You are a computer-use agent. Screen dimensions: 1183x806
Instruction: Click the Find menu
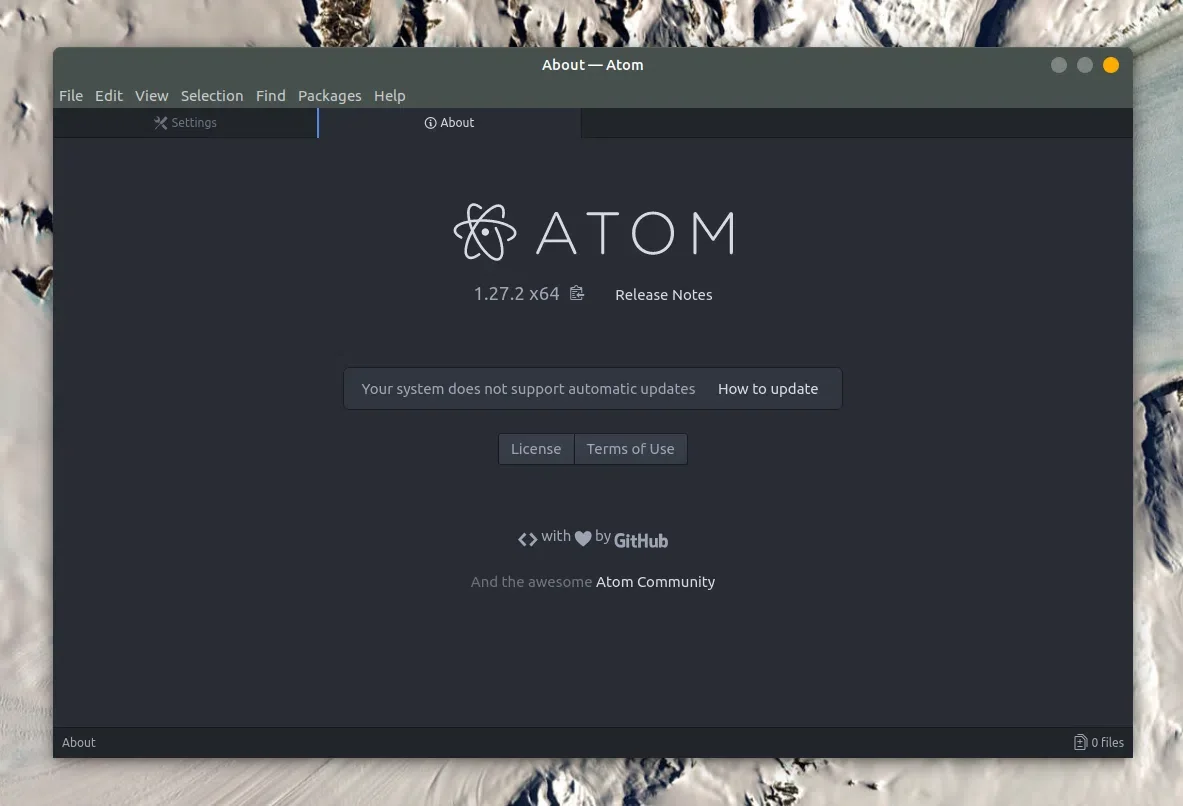[x=271, y=96]
